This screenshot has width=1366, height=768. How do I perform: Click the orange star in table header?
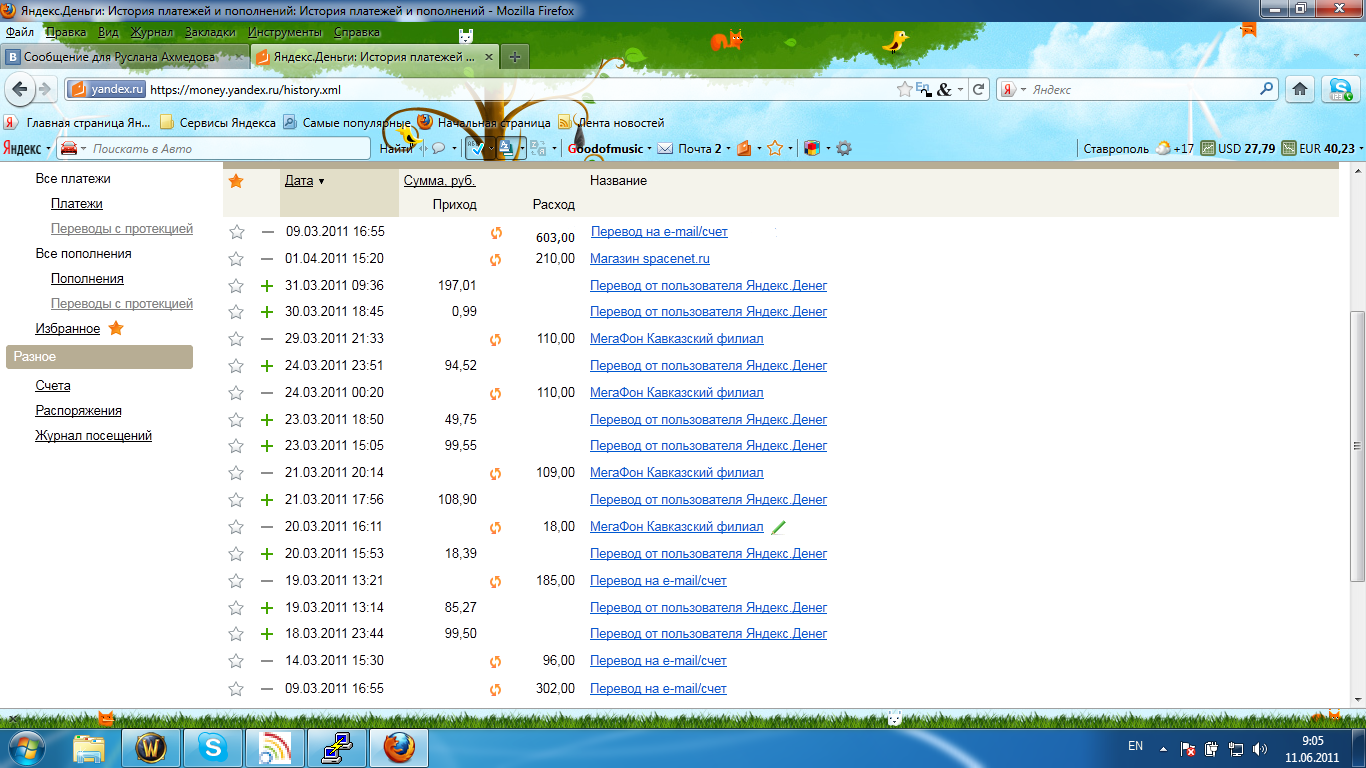tap(236, 181)
